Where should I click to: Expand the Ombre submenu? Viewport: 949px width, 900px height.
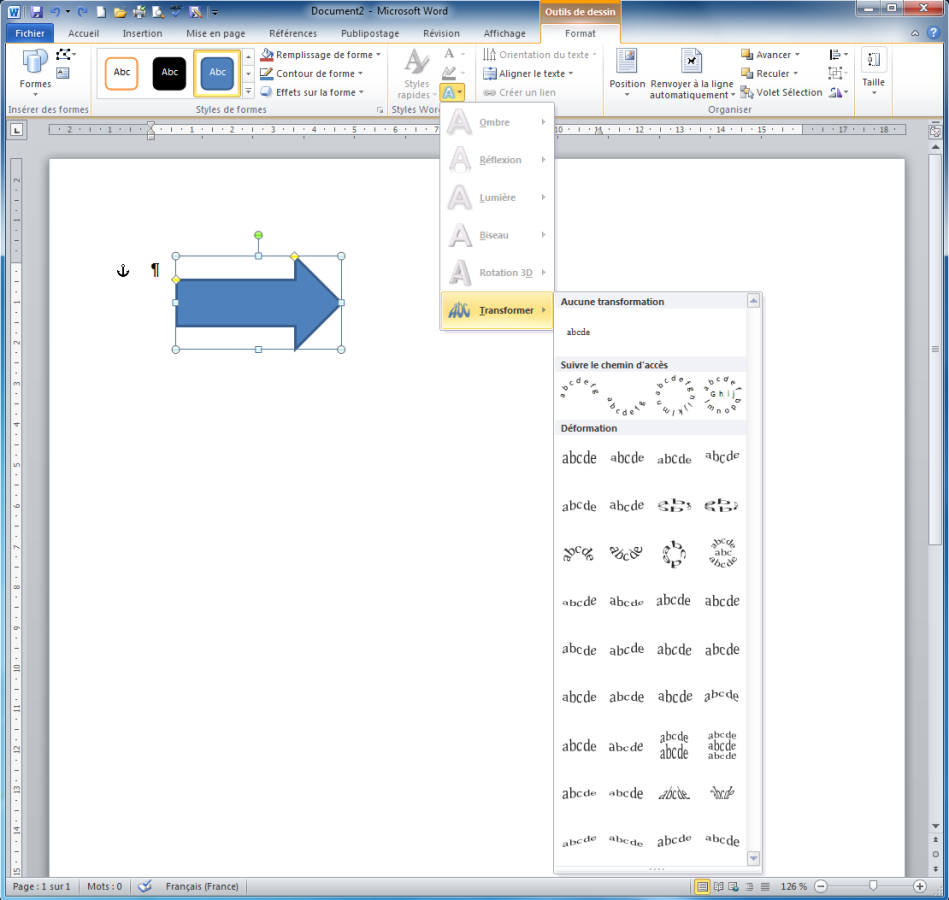point(497,122)
